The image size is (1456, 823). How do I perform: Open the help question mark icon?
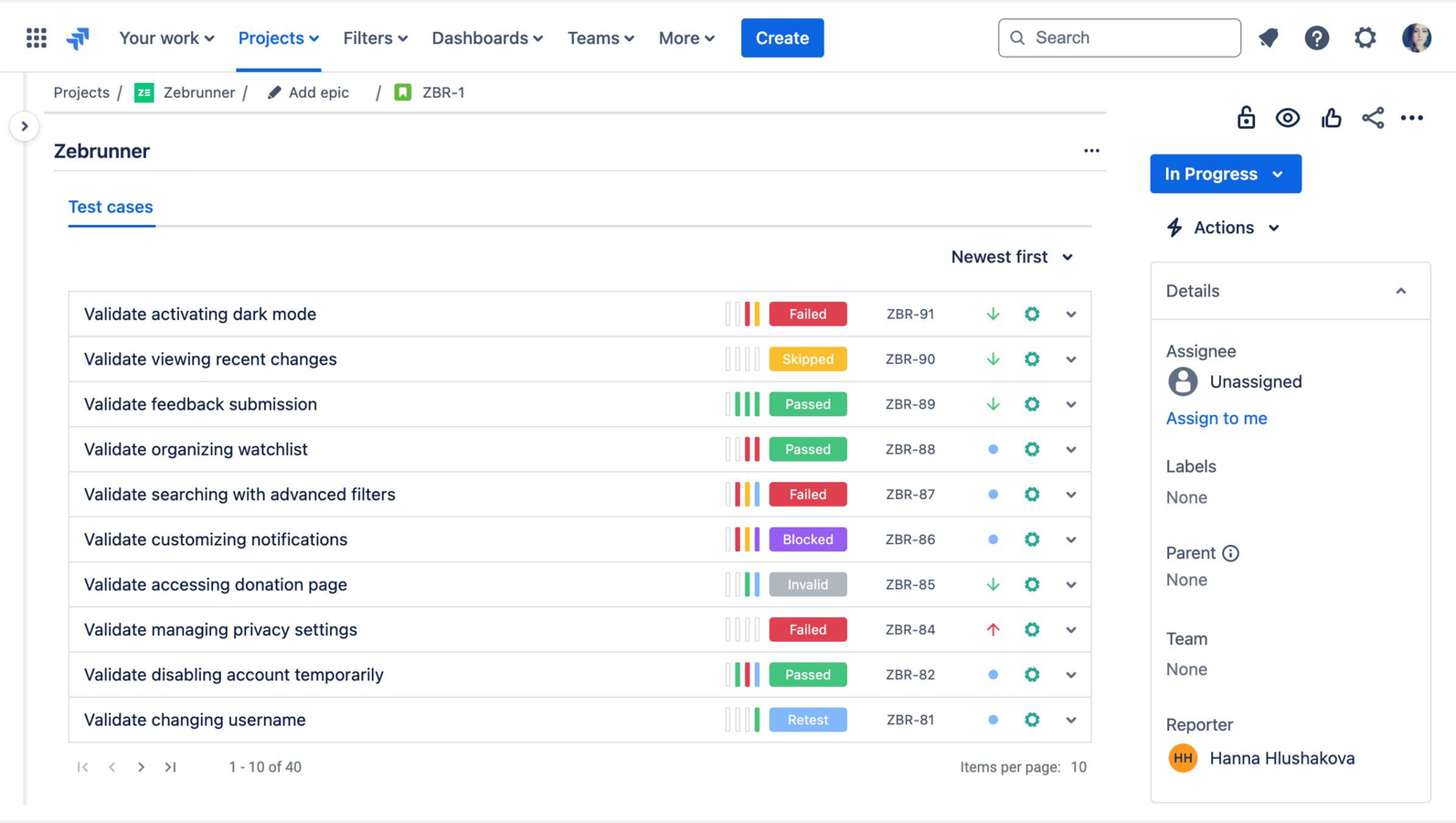point(1316,37)
